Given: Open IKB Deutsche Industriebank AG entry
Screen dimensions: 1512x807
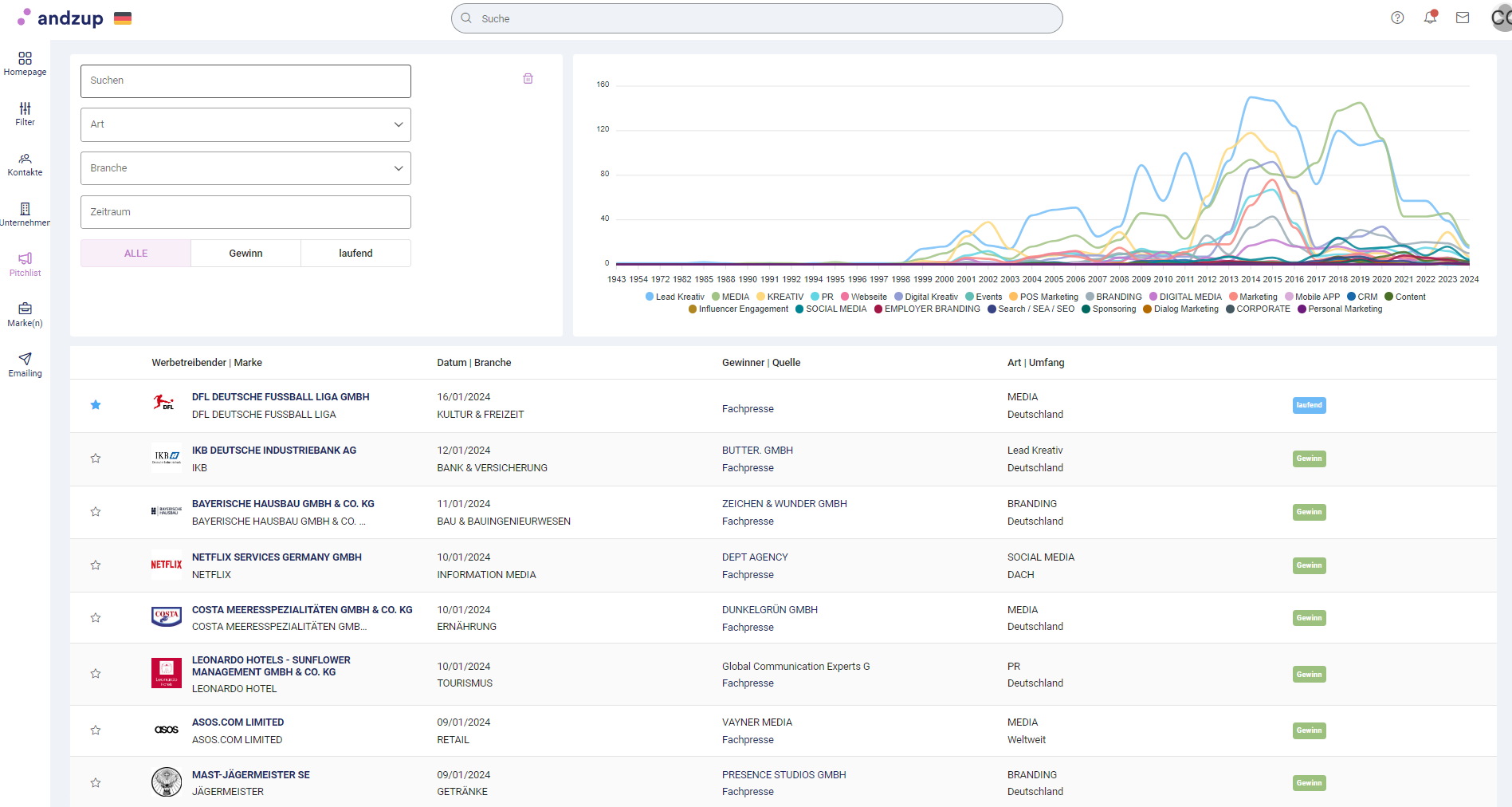Looking at the screenshot, I should tap(273, 451).
